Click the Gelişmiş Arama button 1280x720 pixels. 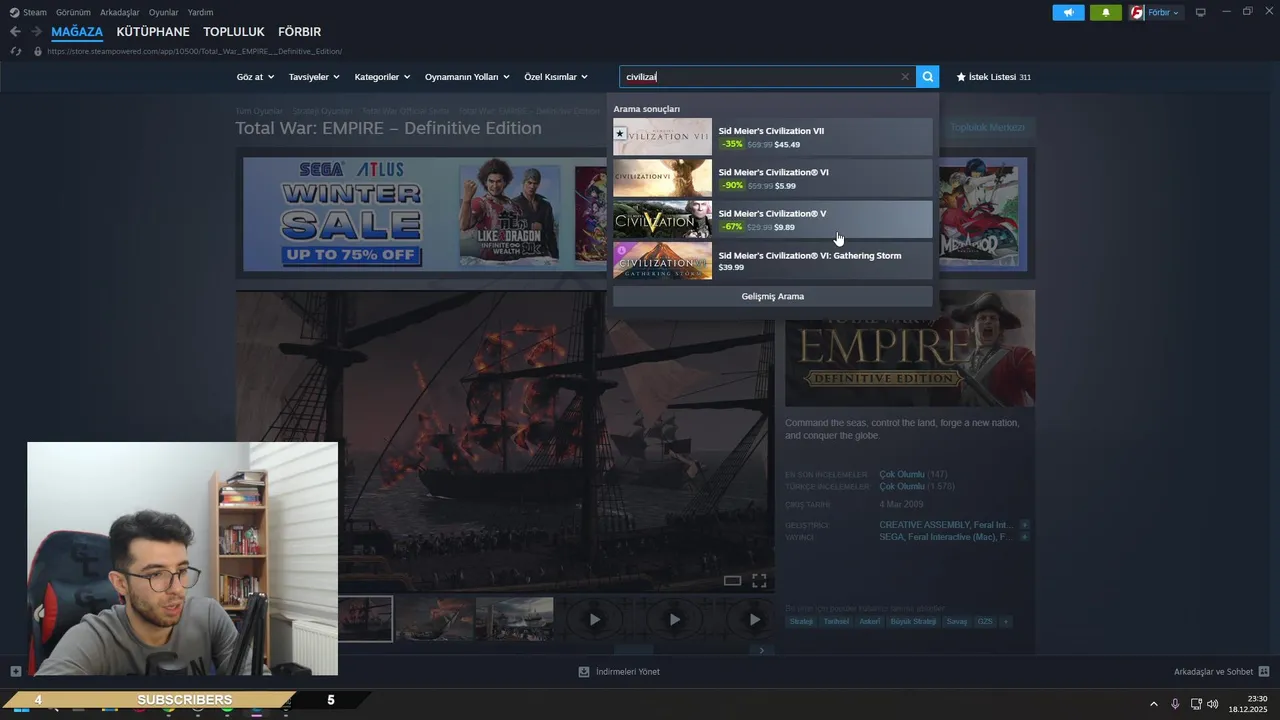772,297
